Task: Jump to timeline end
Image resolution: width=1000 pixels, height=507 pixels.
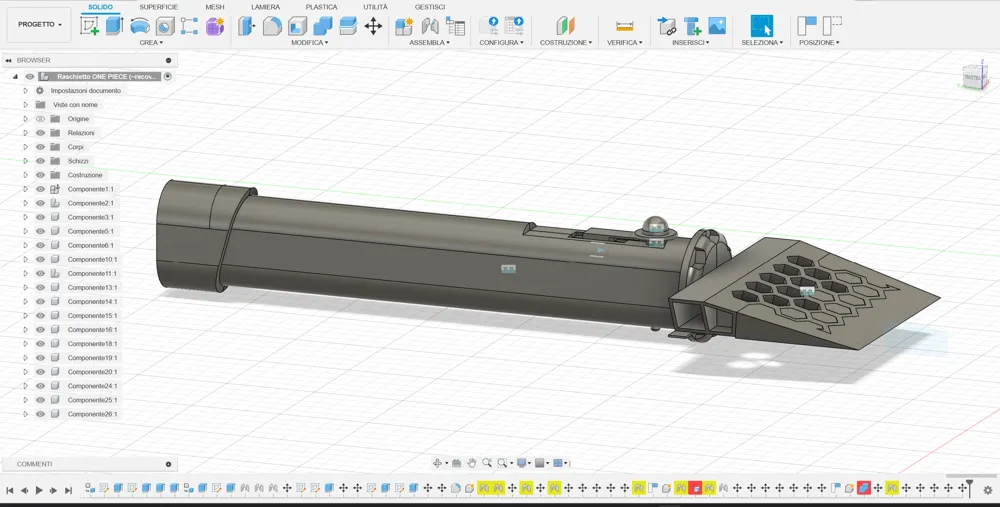Action: click(x=68, y=490)
